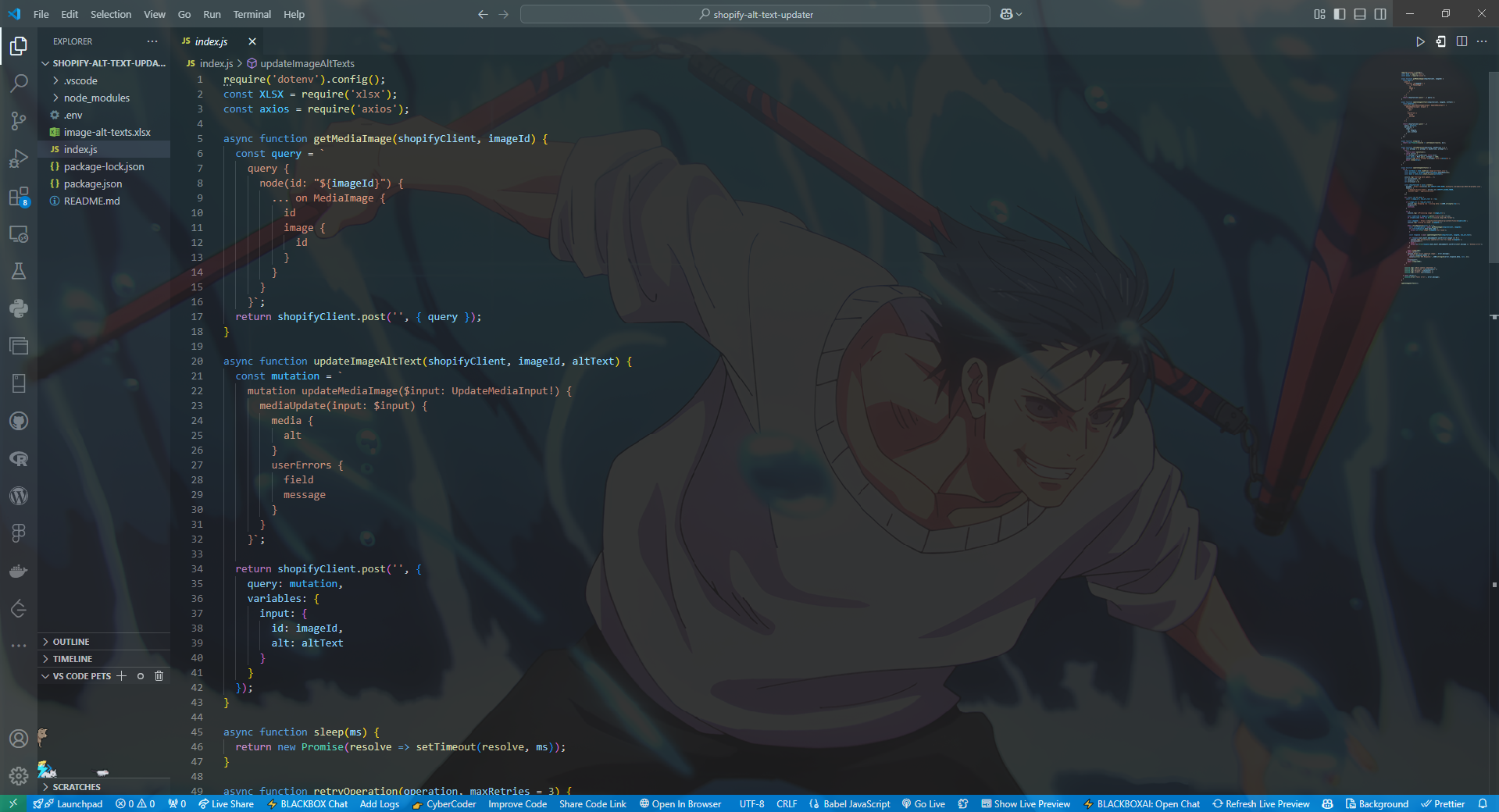Select the index.js editor tab
Image resolution: width=1499 pixels, height=812 pixels.
point(211,41)
